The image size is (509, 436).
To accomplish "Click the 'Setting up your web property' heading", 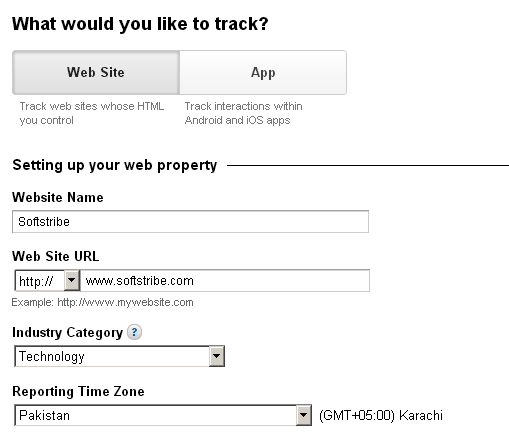I will pos(115,165).
